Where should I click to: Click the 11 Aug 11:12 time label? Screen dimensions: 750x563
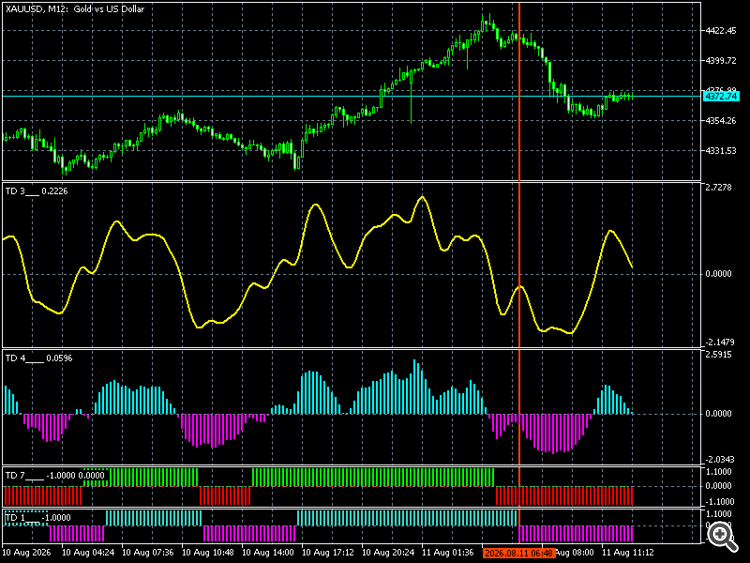[x=628, y=553]
